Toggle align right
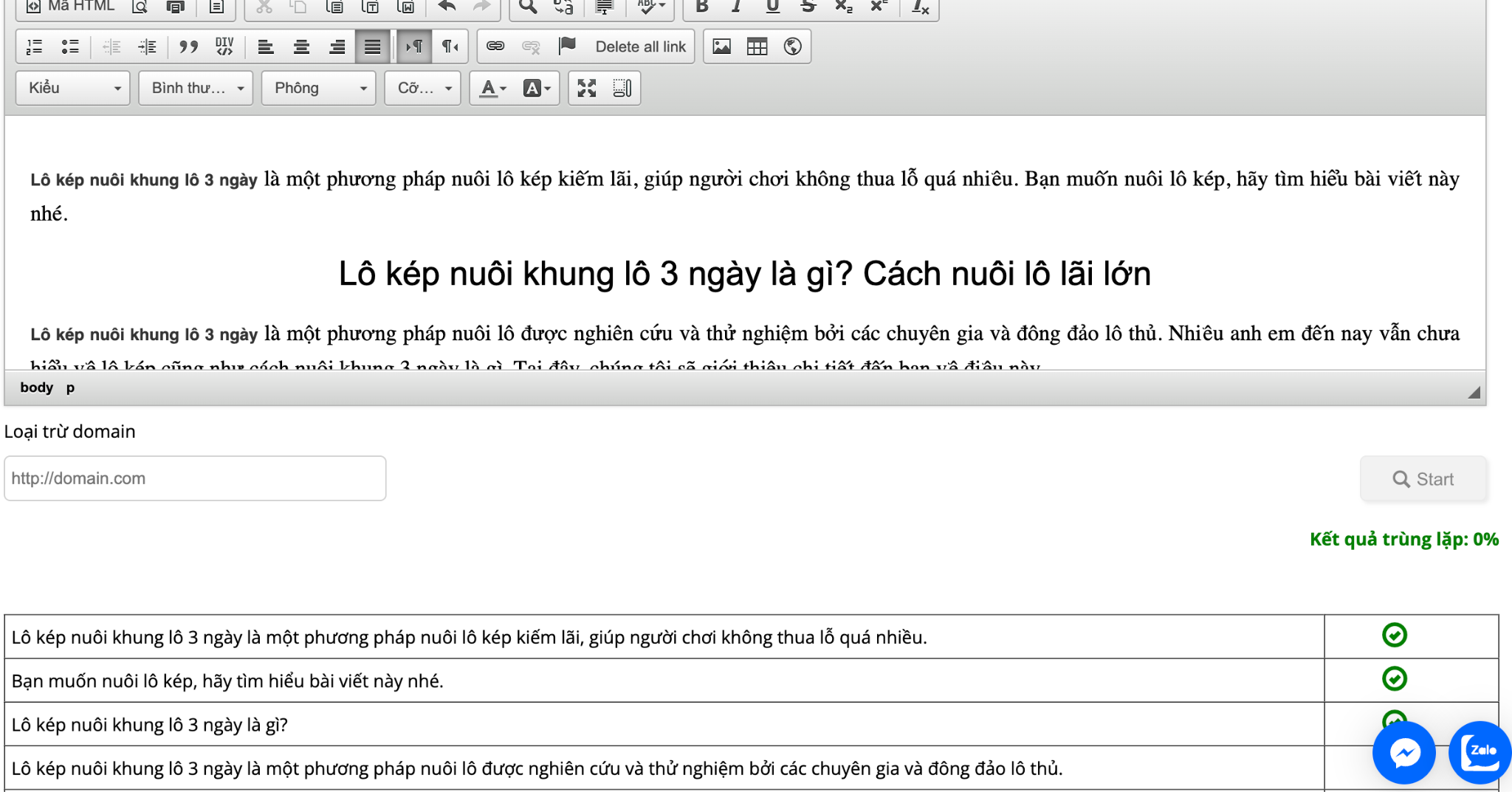This screenshot has height=792, width=1512. point(337,47)
